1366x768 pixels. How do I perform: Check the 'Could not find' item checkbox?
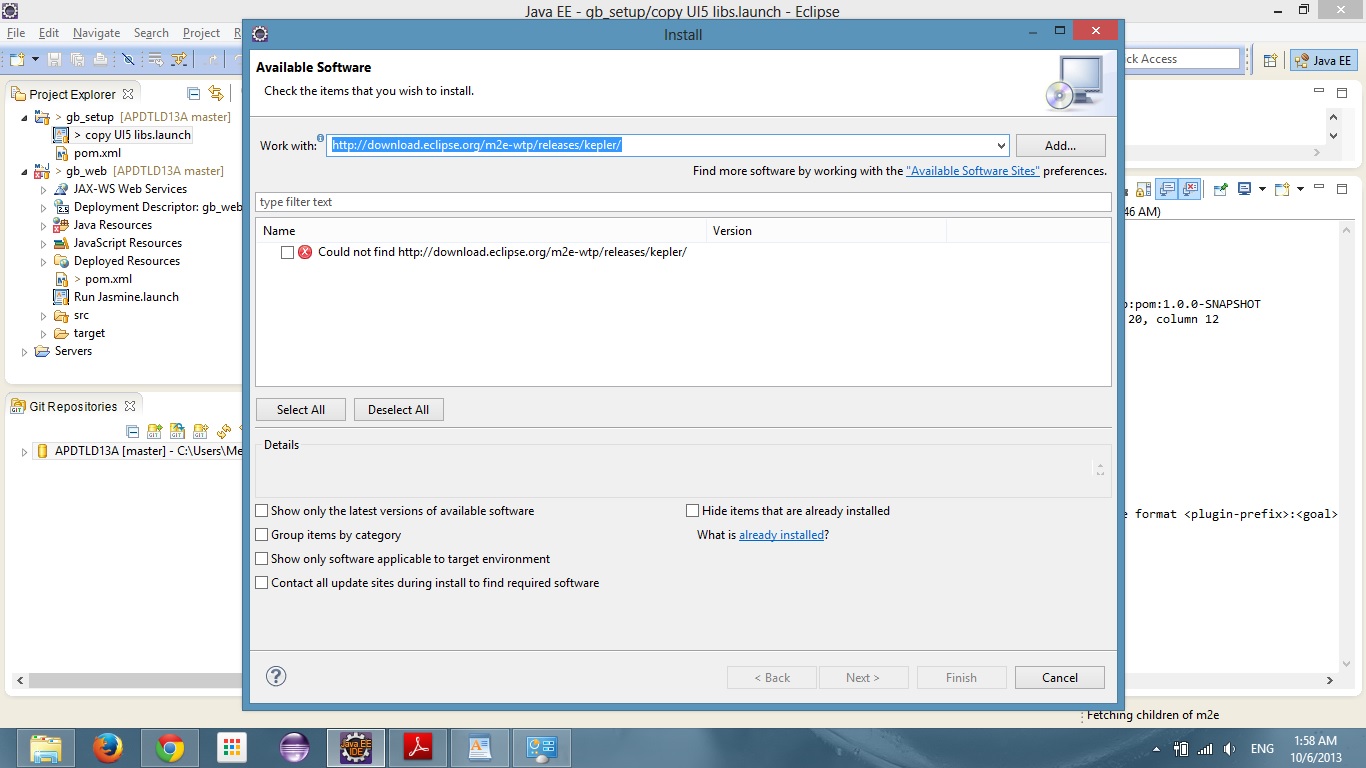(287, 252)
